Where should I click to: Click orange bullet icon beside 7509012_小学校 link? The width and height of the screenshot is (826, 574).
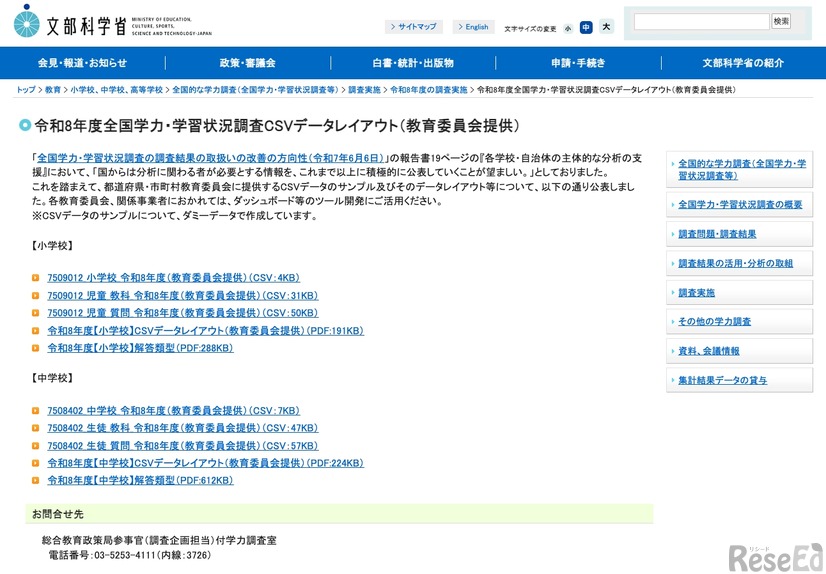click(35, 278)
